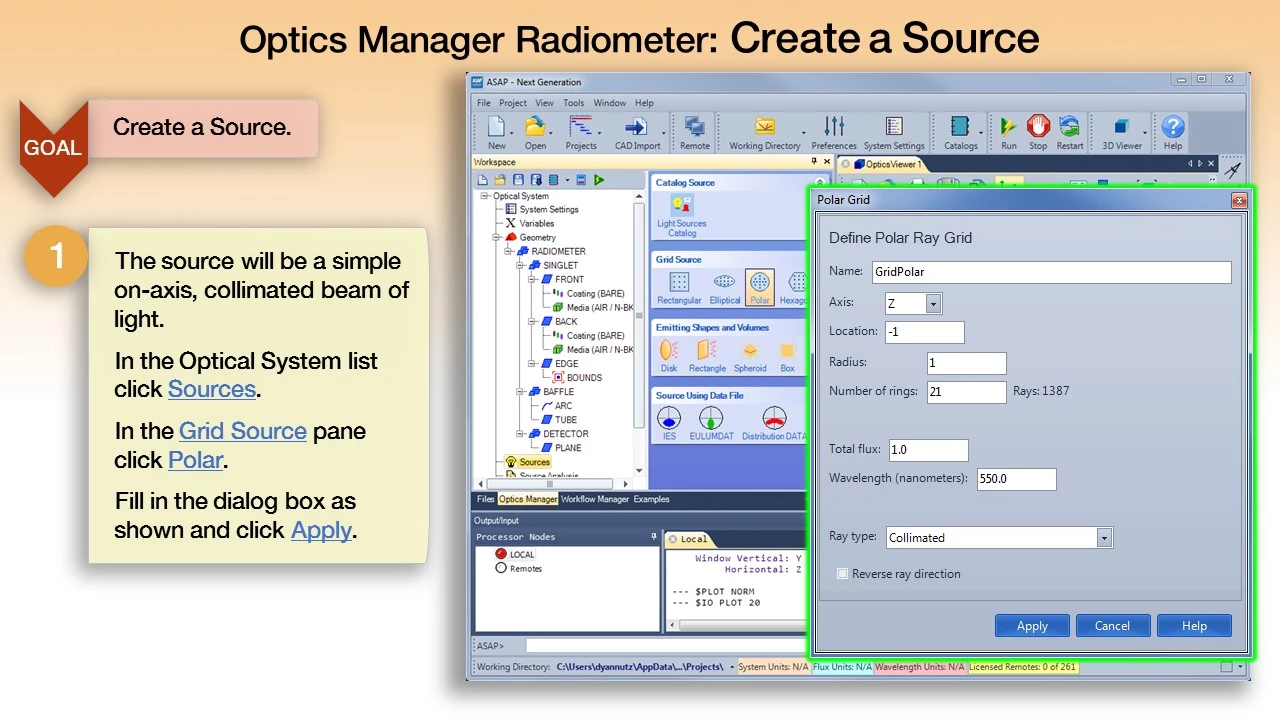This screenshot has width=1280, height=720.
Task: Open the Ray type dropdown
Action: 1104,538
